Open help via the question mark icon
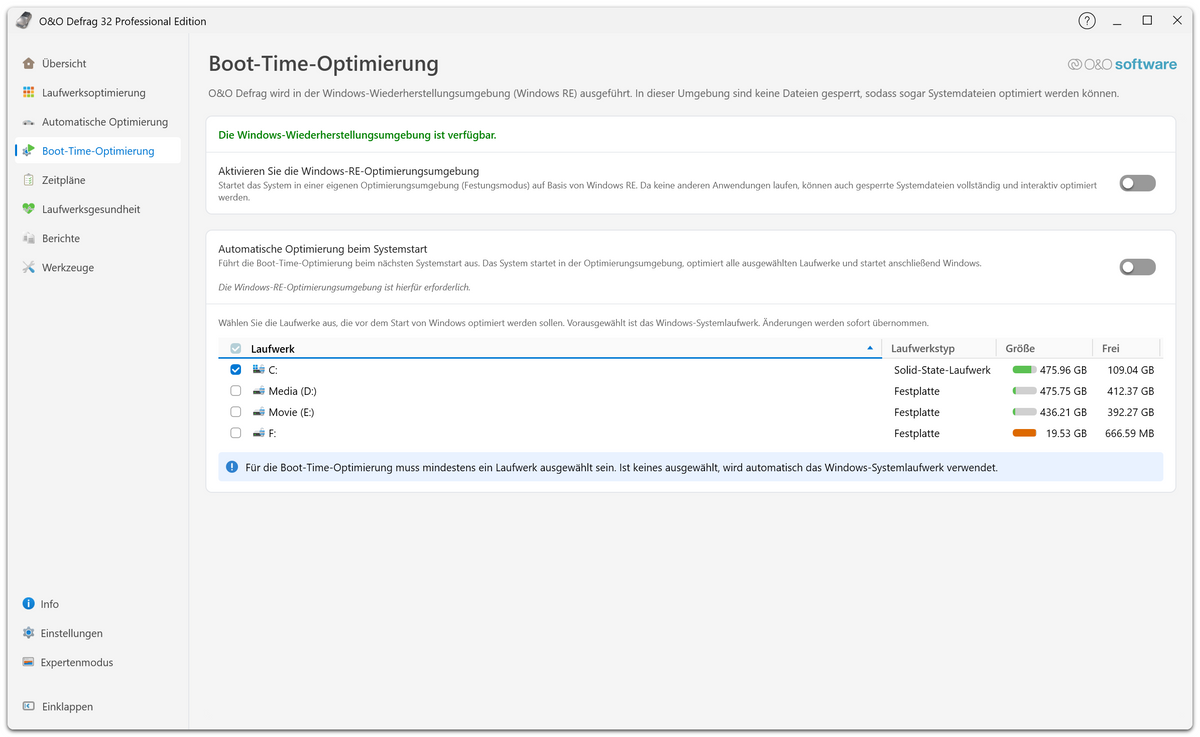Screen dimensions: 1200x737 [x=1087, y=21]
